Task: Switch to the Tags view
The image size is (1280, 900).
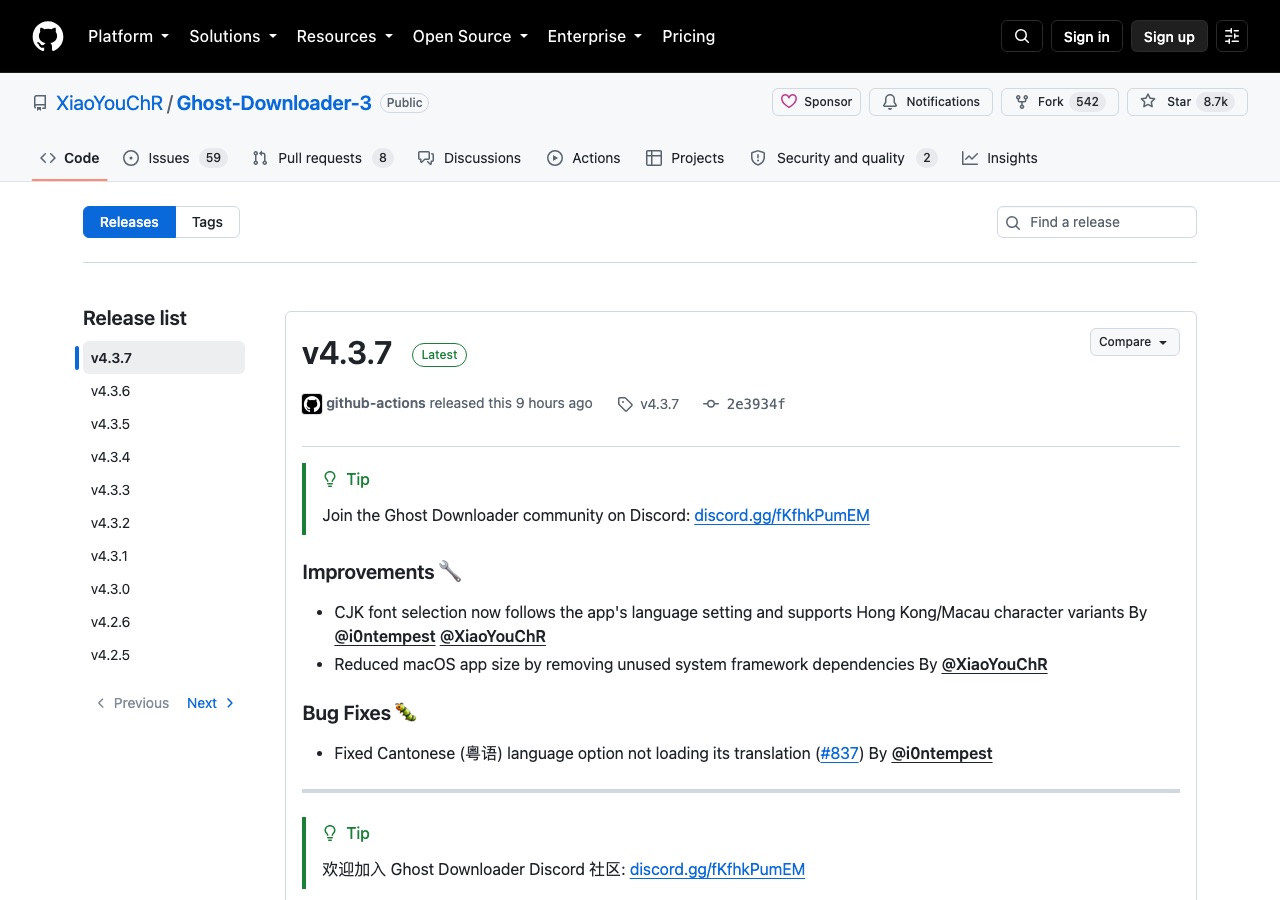Action: [207, 222]
